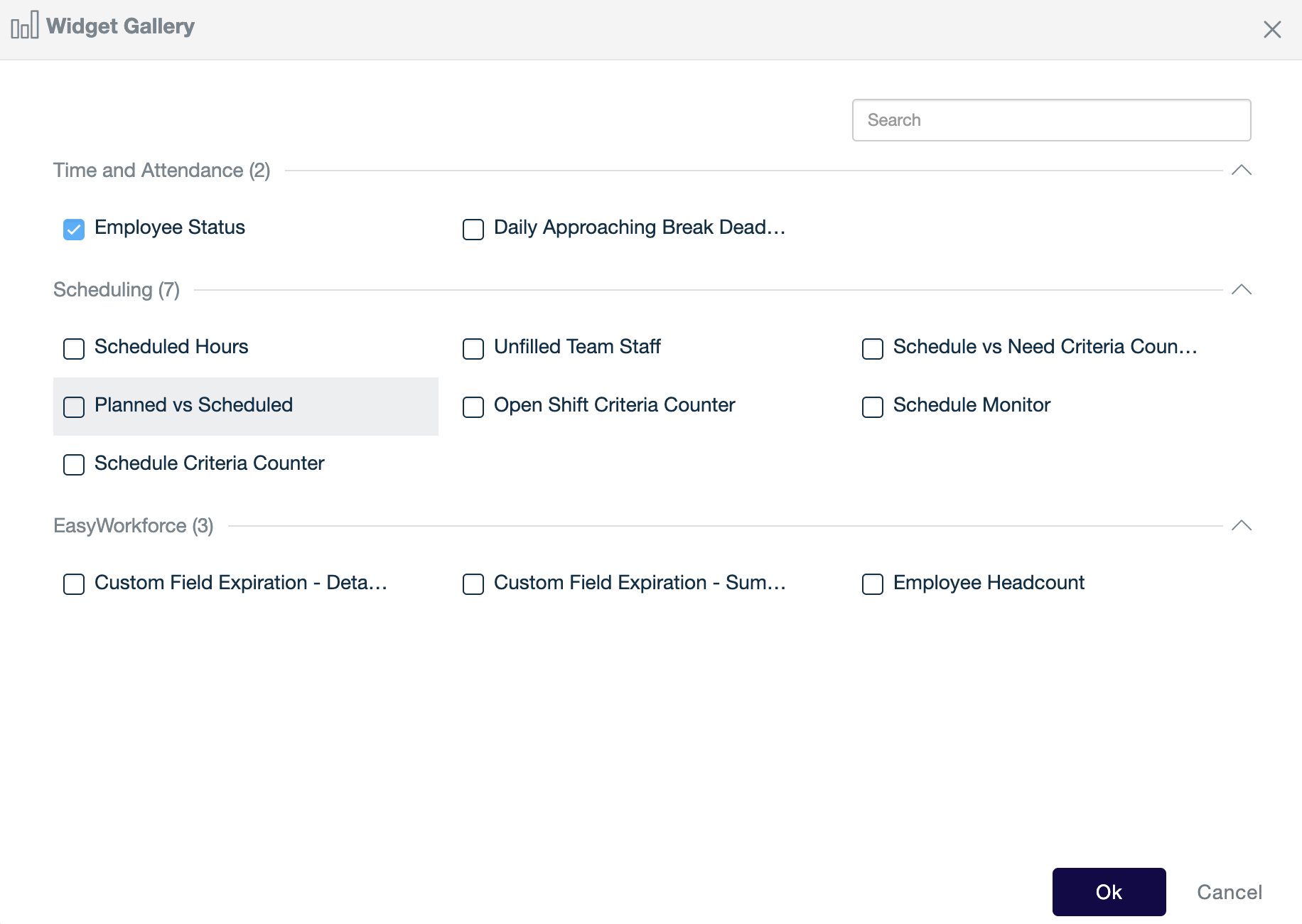Screen dimensions: 1302x924
Task: Select the Unfilled Team Staff widget
Action: (x=473, y=348)
